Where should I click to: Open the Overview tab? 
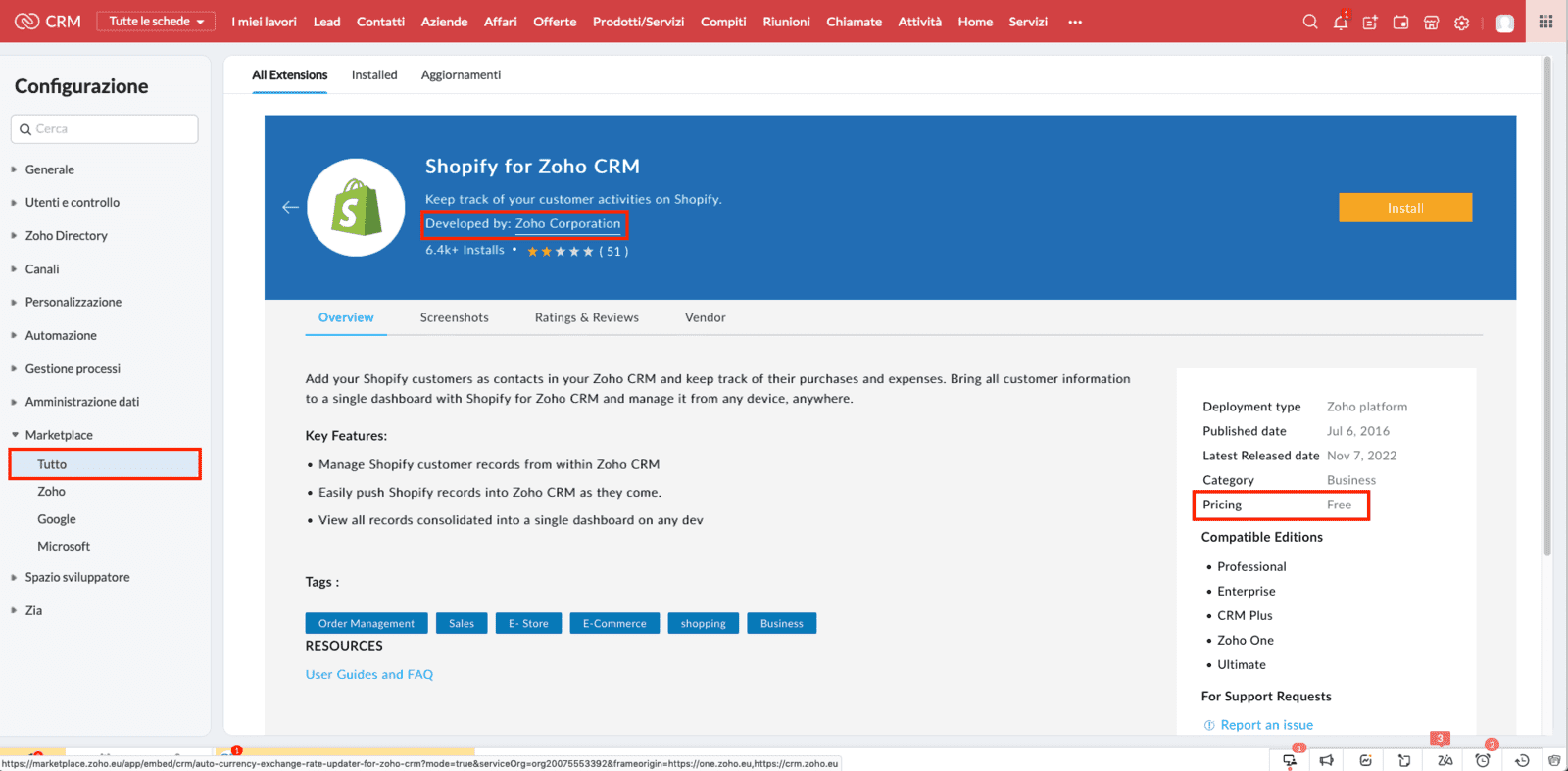click(x=346, y=317)
